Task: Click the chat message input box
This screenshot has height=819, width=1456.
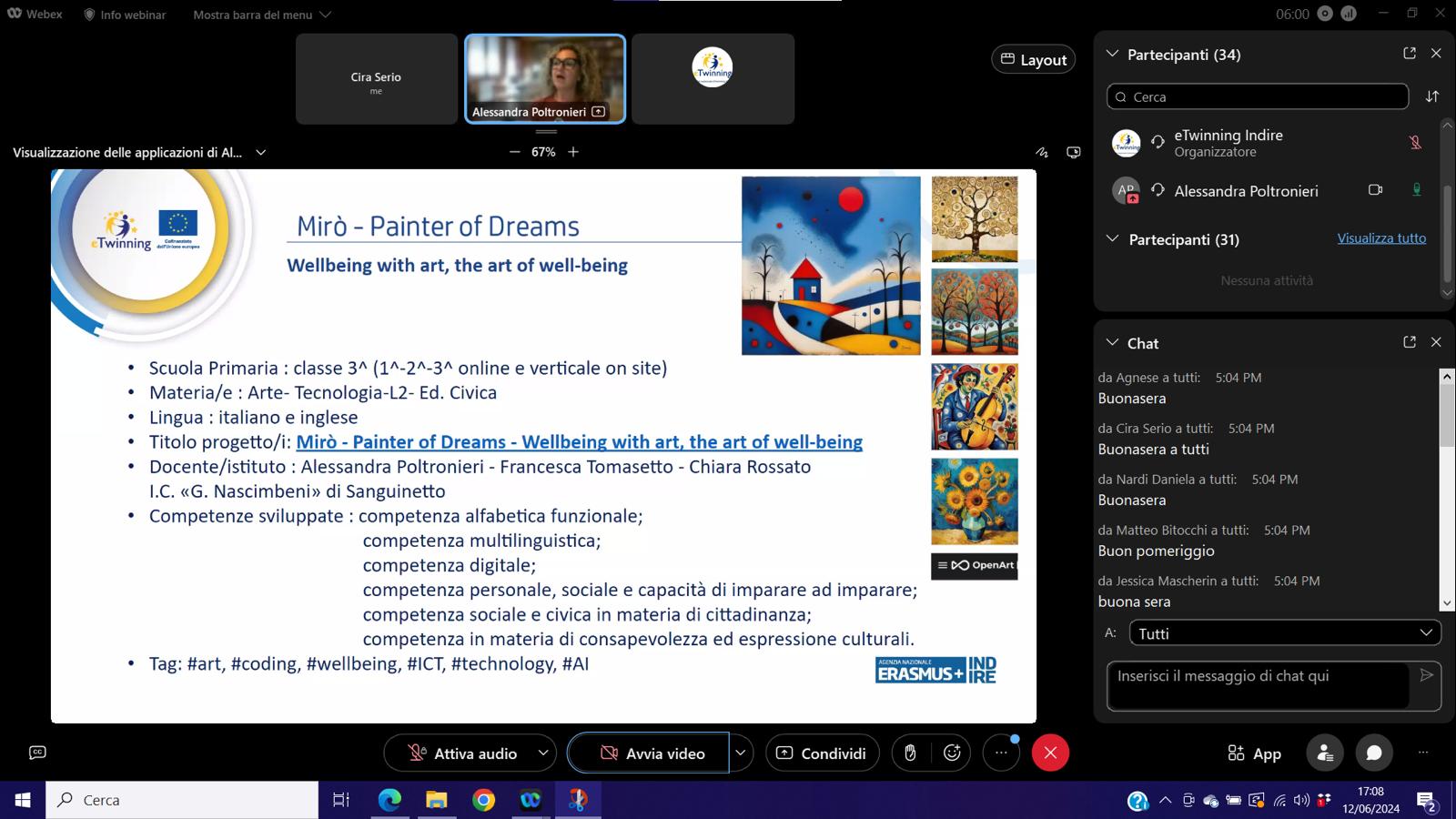Action: 1258,685
